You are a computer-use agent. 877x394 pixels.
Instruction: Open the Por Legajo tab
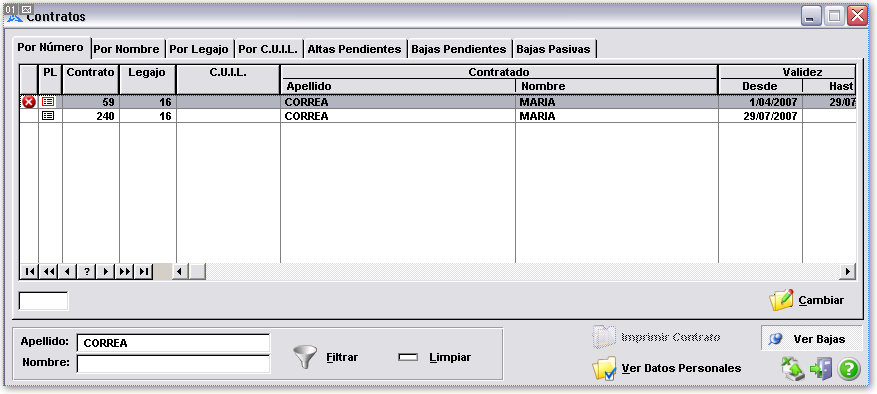[199, 49]
